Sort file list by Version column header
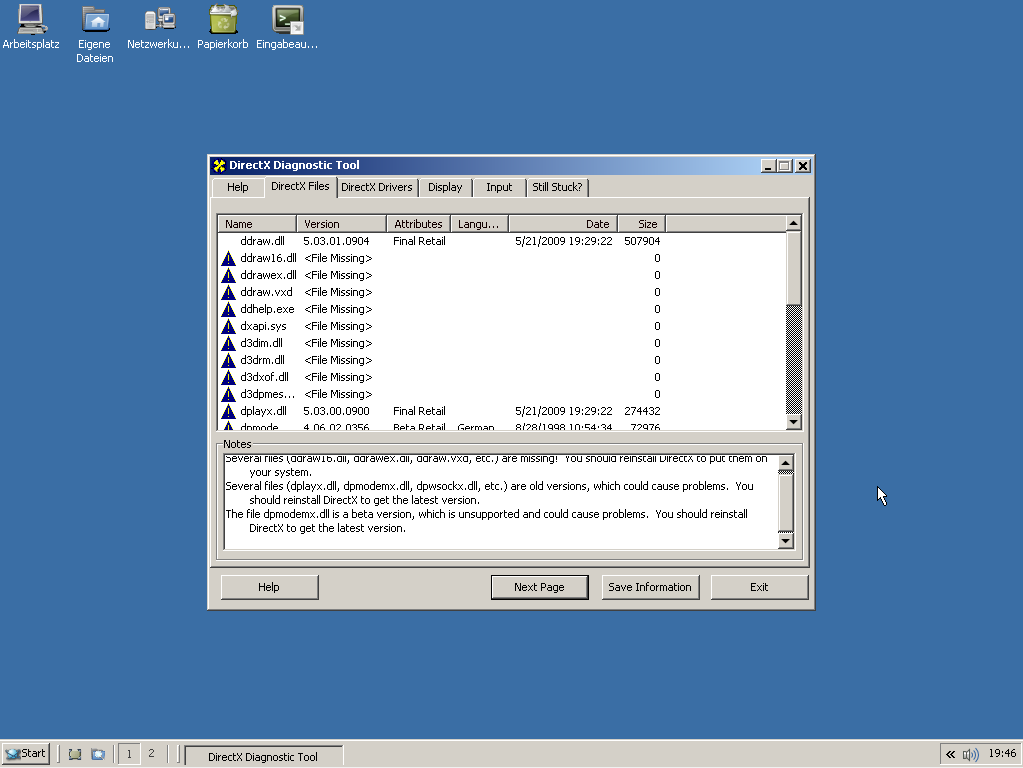 341,224
